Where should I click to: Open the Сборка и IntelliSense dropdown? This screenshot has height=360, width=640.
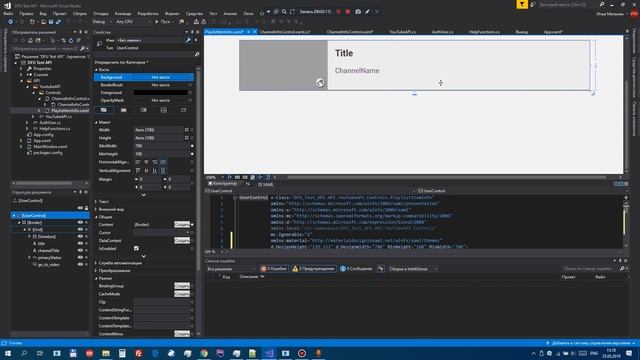tap(413, 269)
